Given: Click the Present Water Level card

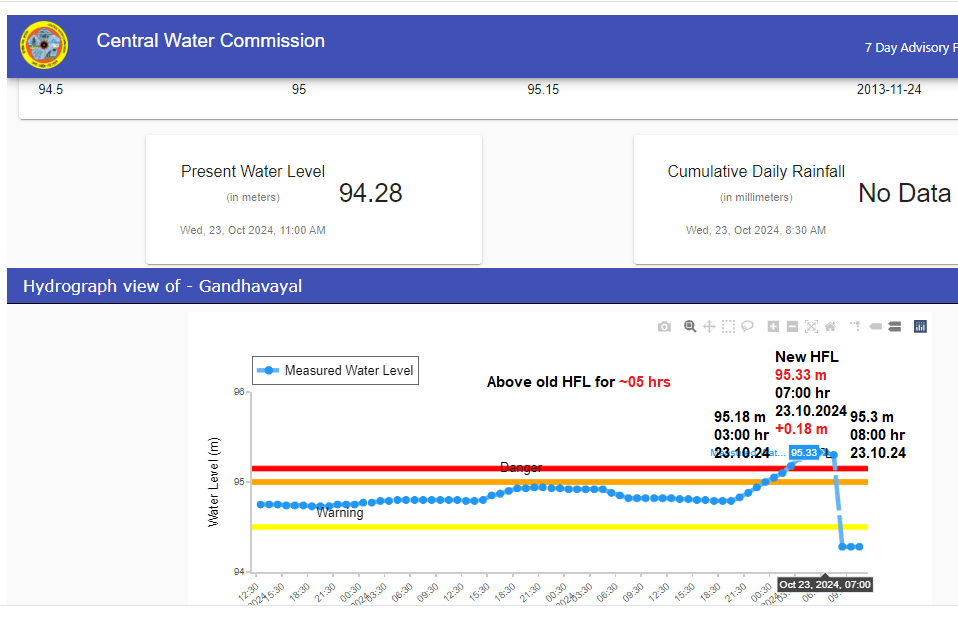Looking at the screenshot, I should (313, 199).
